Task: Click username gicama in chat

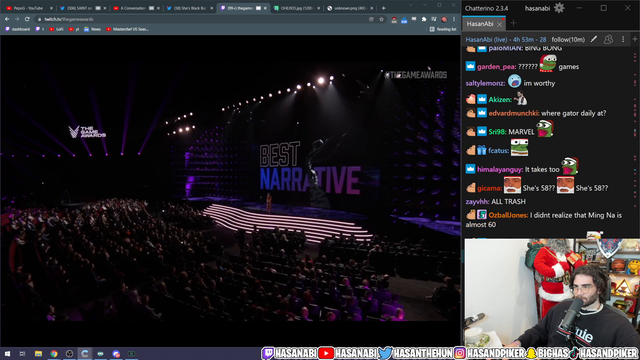Action: coord(489,188)
